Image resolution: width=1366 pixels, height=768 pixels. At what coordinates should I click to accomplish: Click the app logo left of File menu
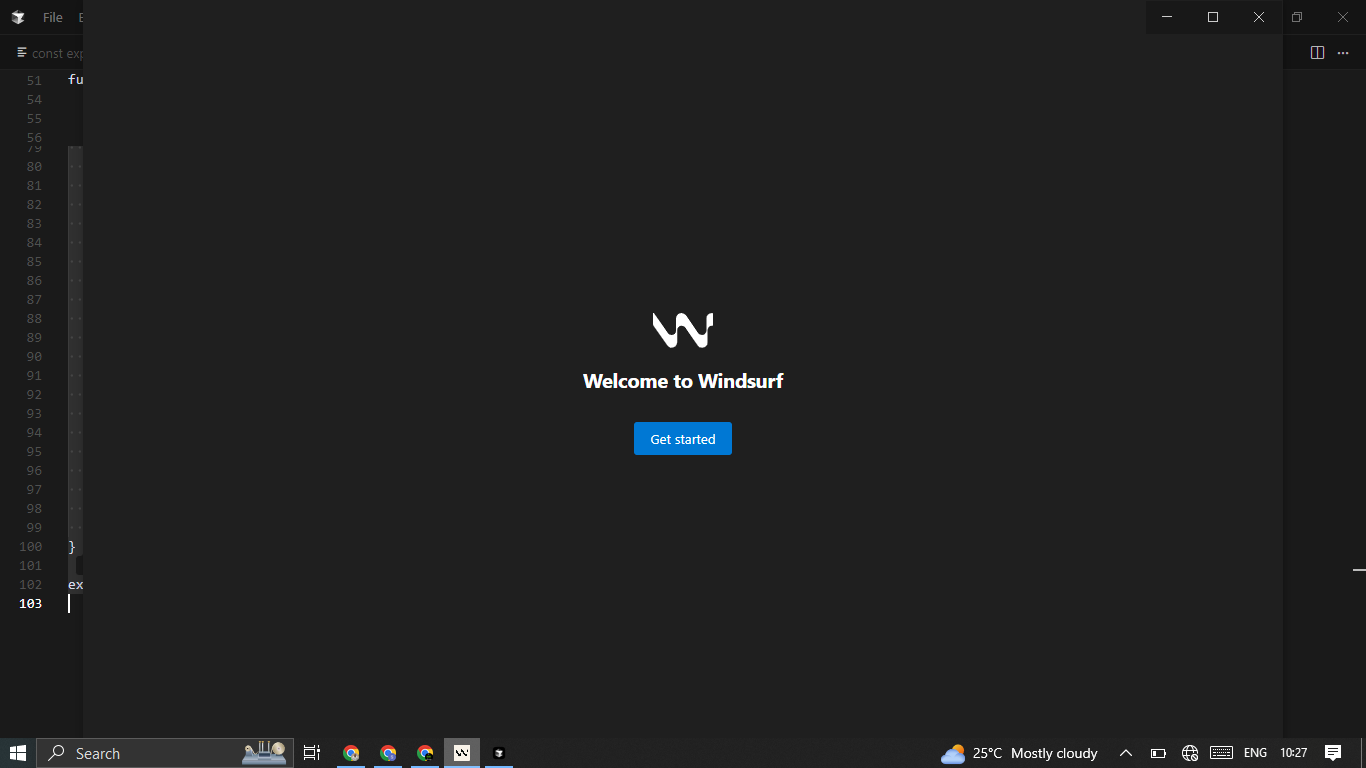click(x=17, y=17)
